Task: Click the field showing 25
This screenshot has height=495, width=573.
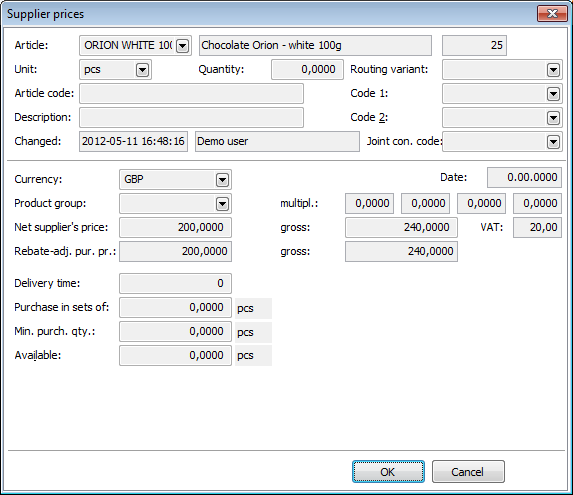Action: (474, 46)
